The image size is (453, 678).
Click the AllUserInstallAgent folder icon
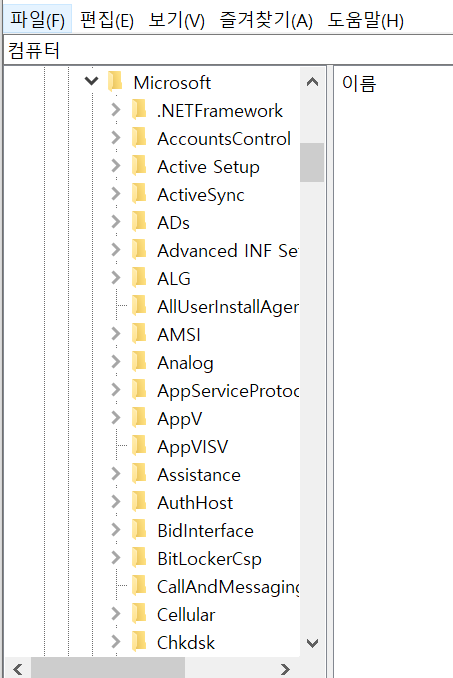click(139, 305)
